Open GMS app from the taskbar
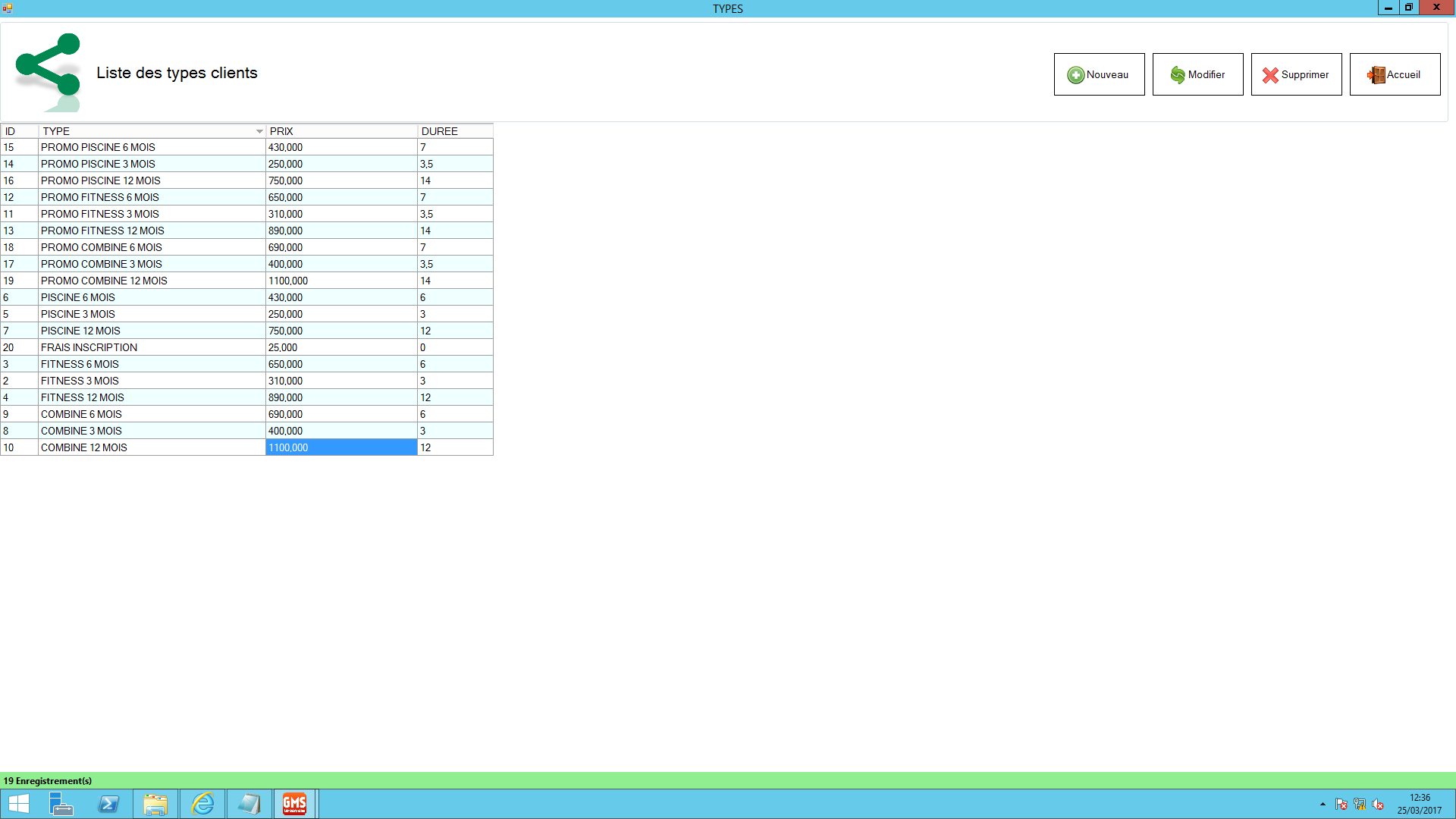1456x819 pixels. pos(294,804)
